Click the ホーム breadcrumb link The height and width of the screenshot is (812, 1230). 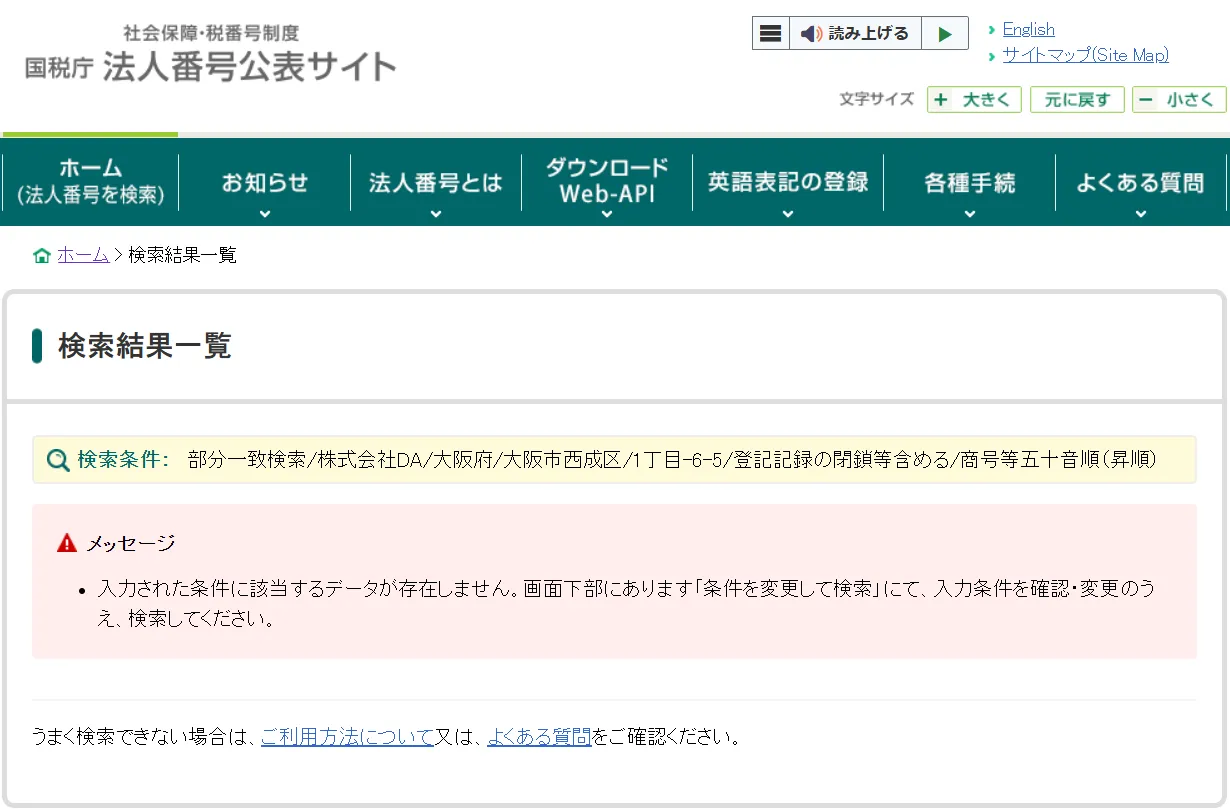[x=83, y=255]
